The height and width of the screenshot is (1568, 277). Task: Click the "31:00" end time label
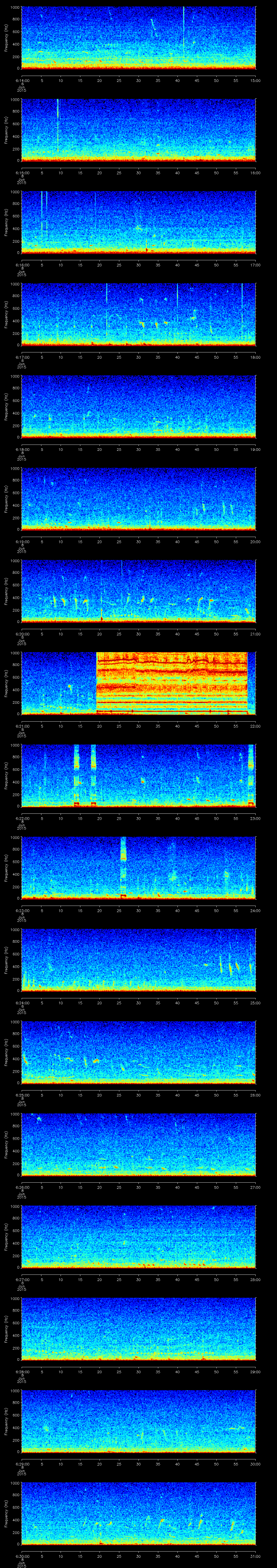(256, 1556)
